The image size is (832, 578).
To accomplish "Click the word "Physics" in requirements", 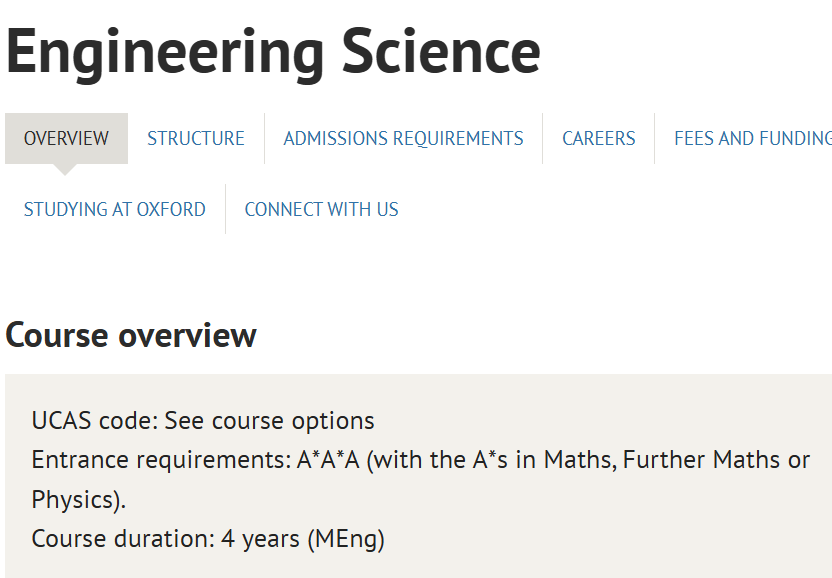I will [76, 499].
